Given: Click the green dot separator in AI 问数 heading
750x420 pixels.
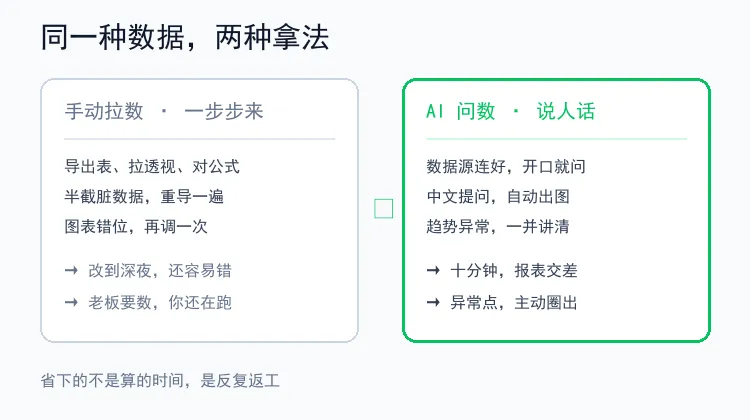Looking at the screenshot, I should pyautogui.click(x=516, y=111).
